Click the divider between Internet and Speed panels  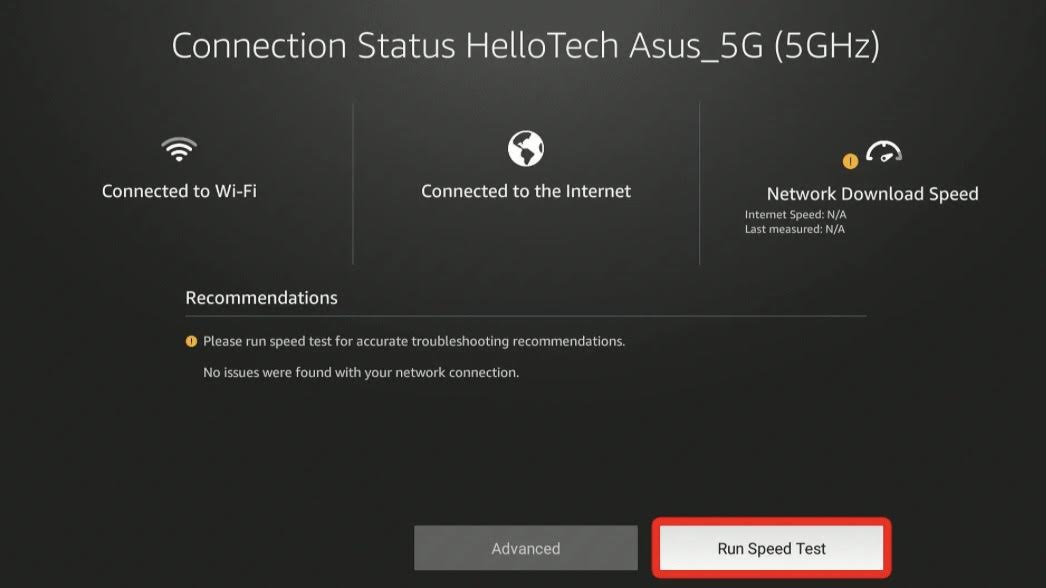[699, 184]
